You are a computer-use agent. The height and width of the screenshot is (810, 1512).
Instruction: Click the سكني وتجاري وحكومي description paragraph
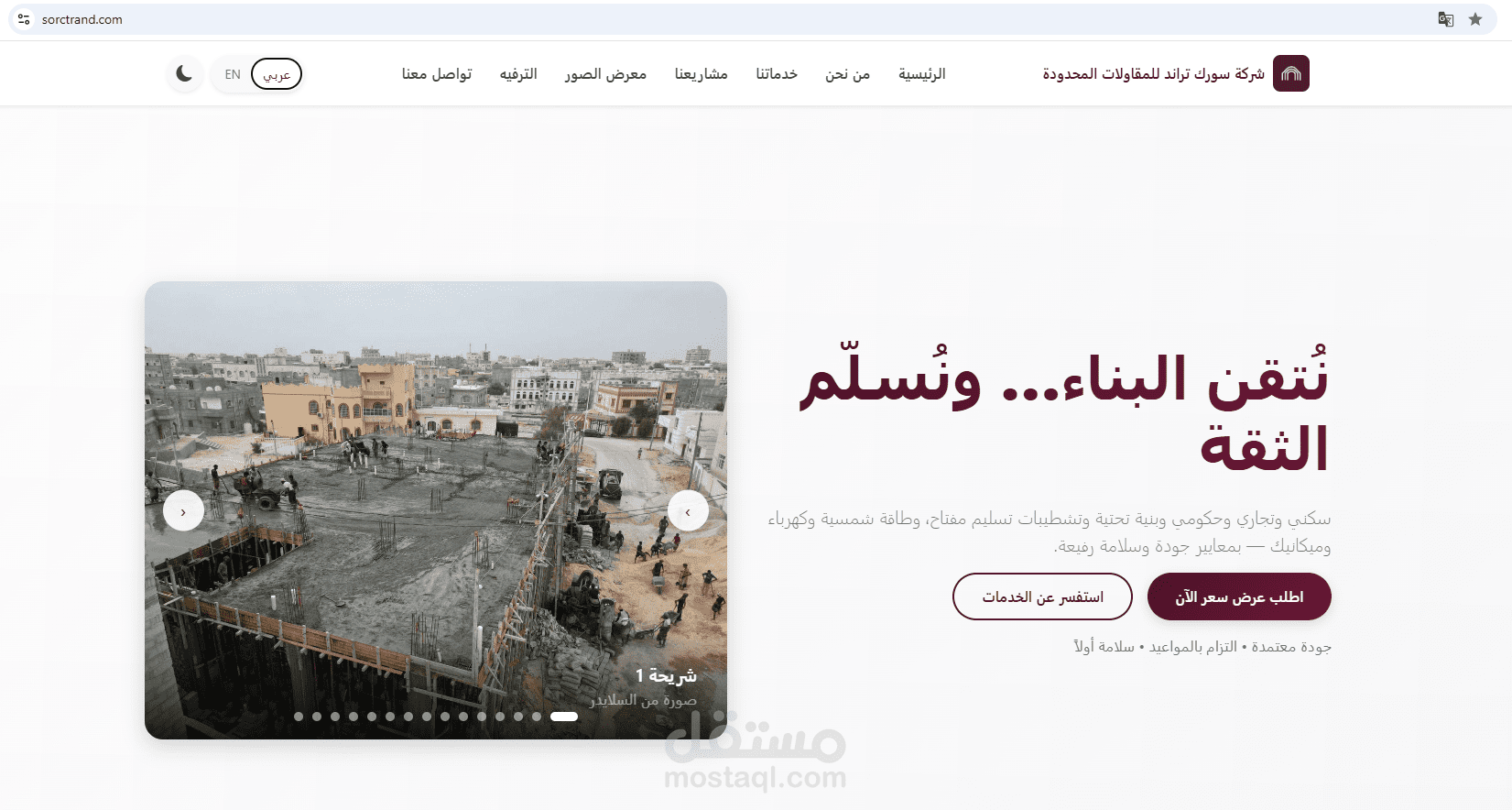tap(1050, 532)
